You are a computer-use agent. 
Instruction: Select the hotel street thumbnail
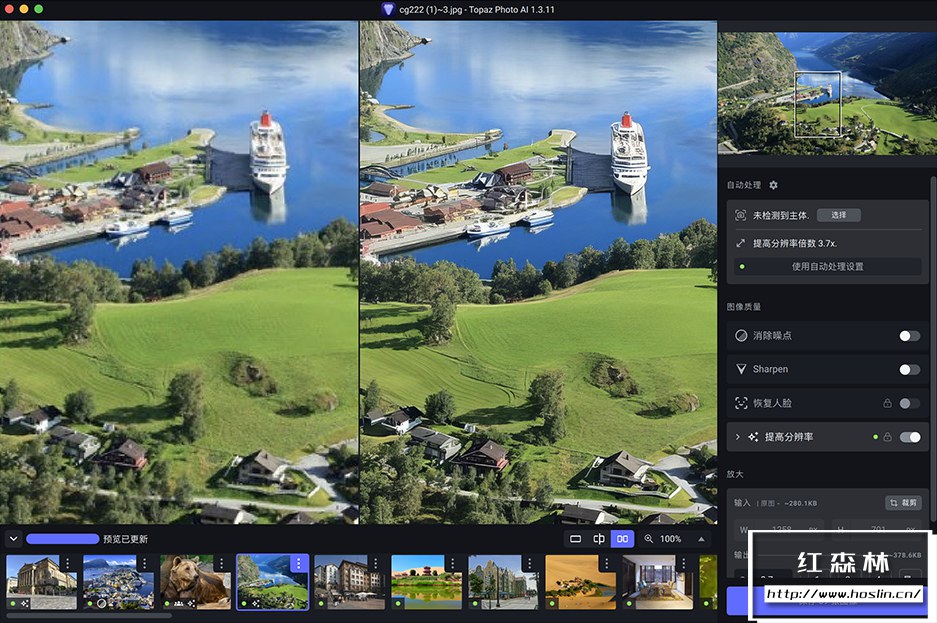coord(350,582)
